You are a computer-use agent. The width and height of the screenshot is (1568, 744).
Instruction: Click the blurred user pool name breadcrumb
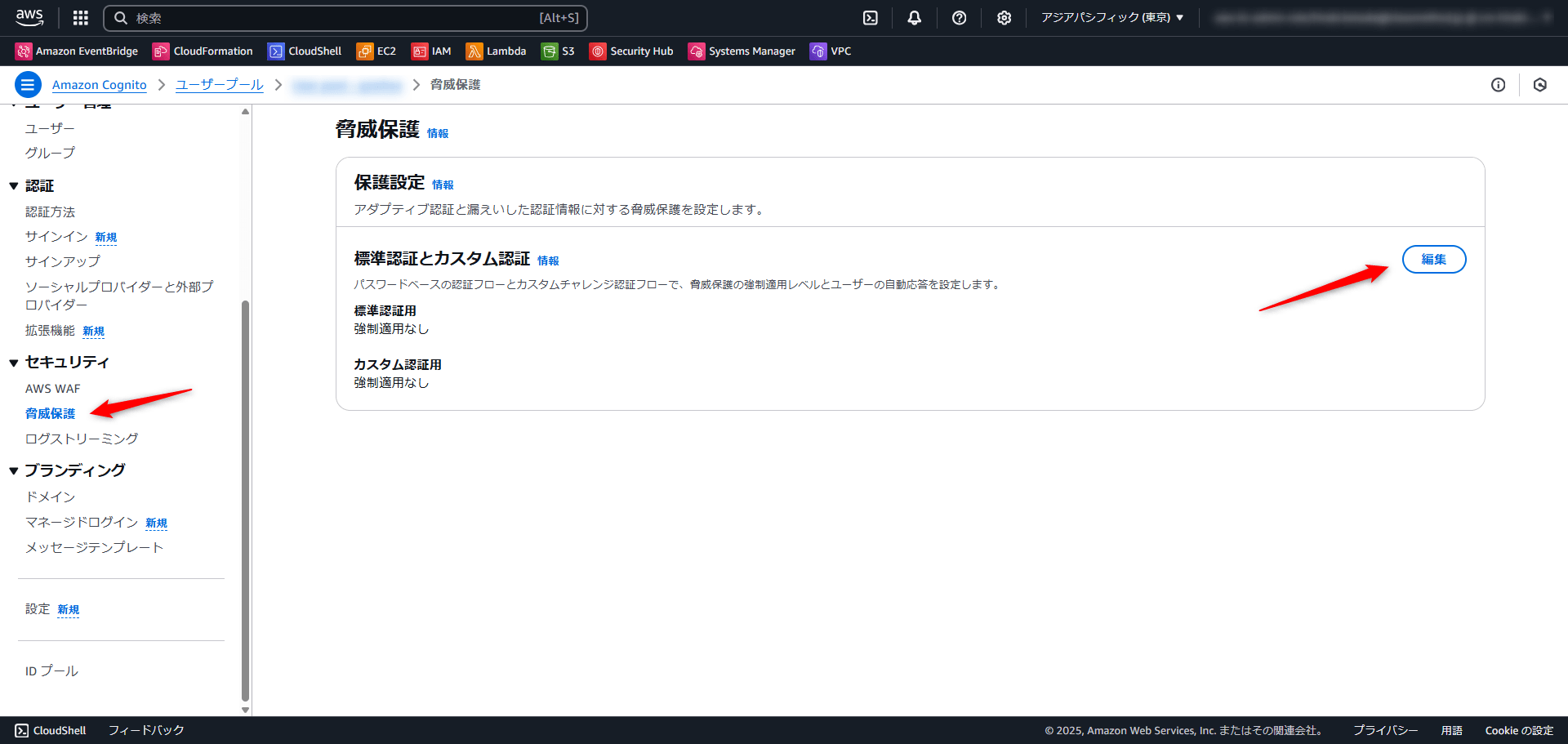click(x=348, y=85)
